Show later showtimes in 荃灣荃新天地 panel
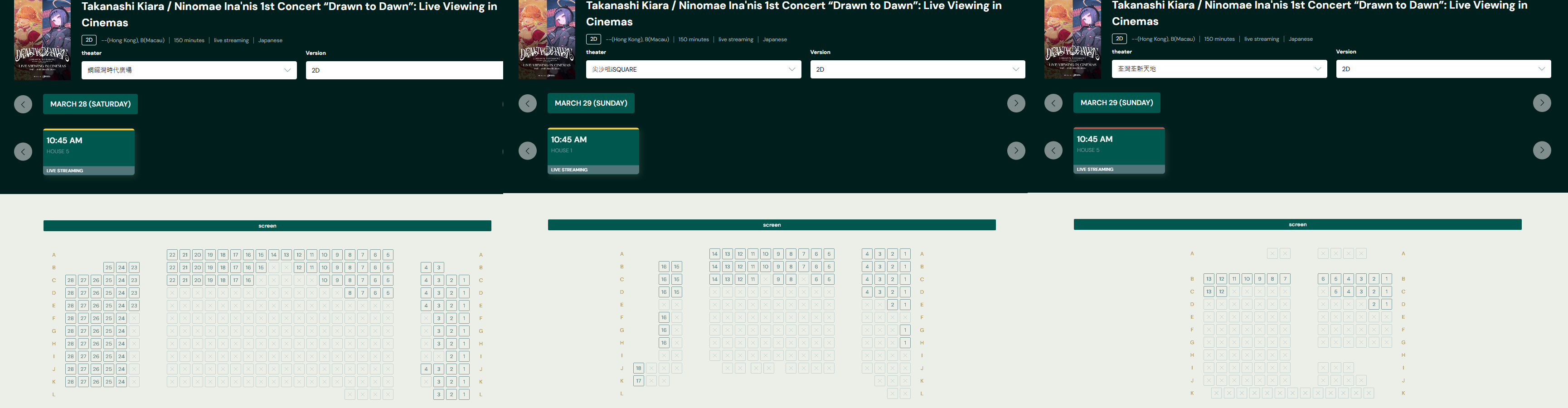 [1542, 150]
